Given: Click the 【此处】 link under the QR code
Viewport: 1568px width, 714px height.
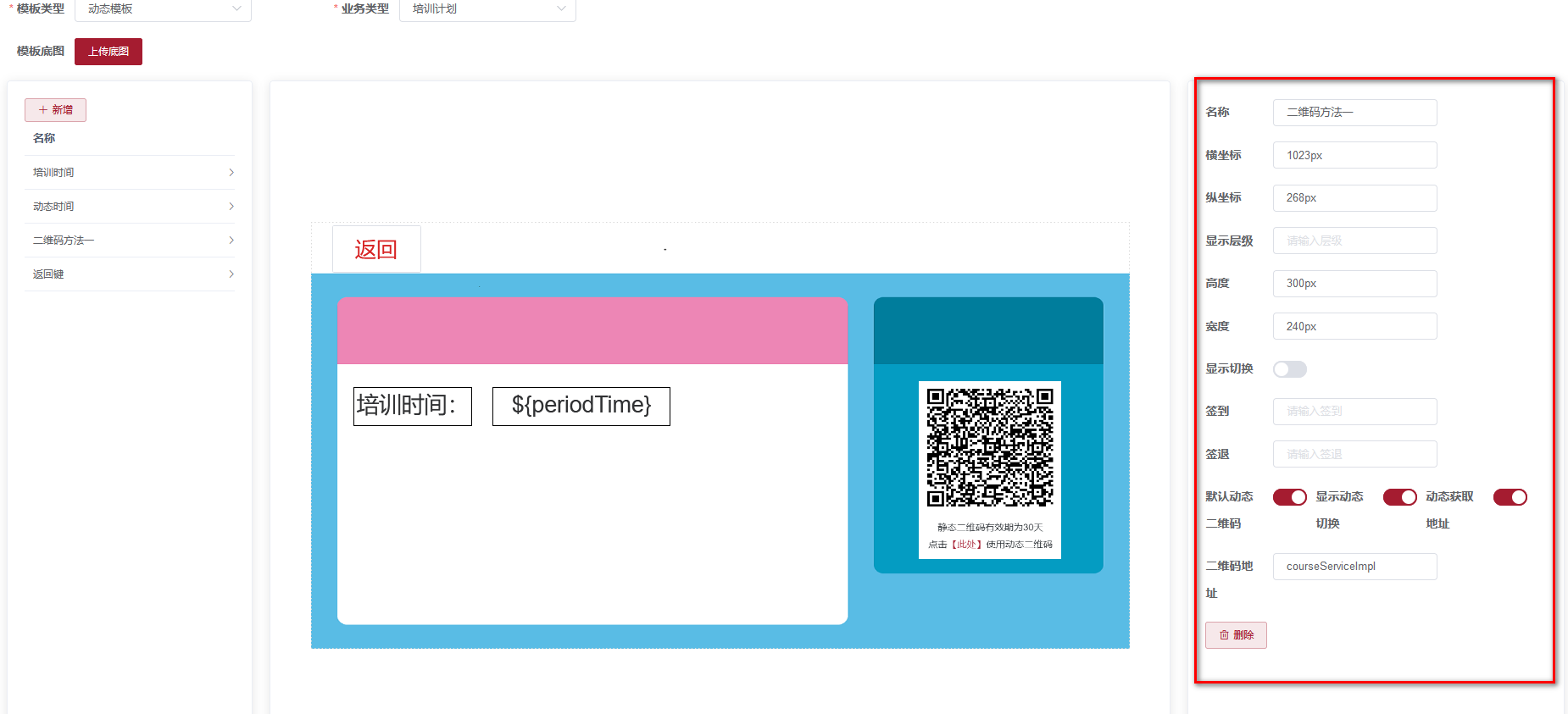Looking at the screenshot, I should coord(966,545).
